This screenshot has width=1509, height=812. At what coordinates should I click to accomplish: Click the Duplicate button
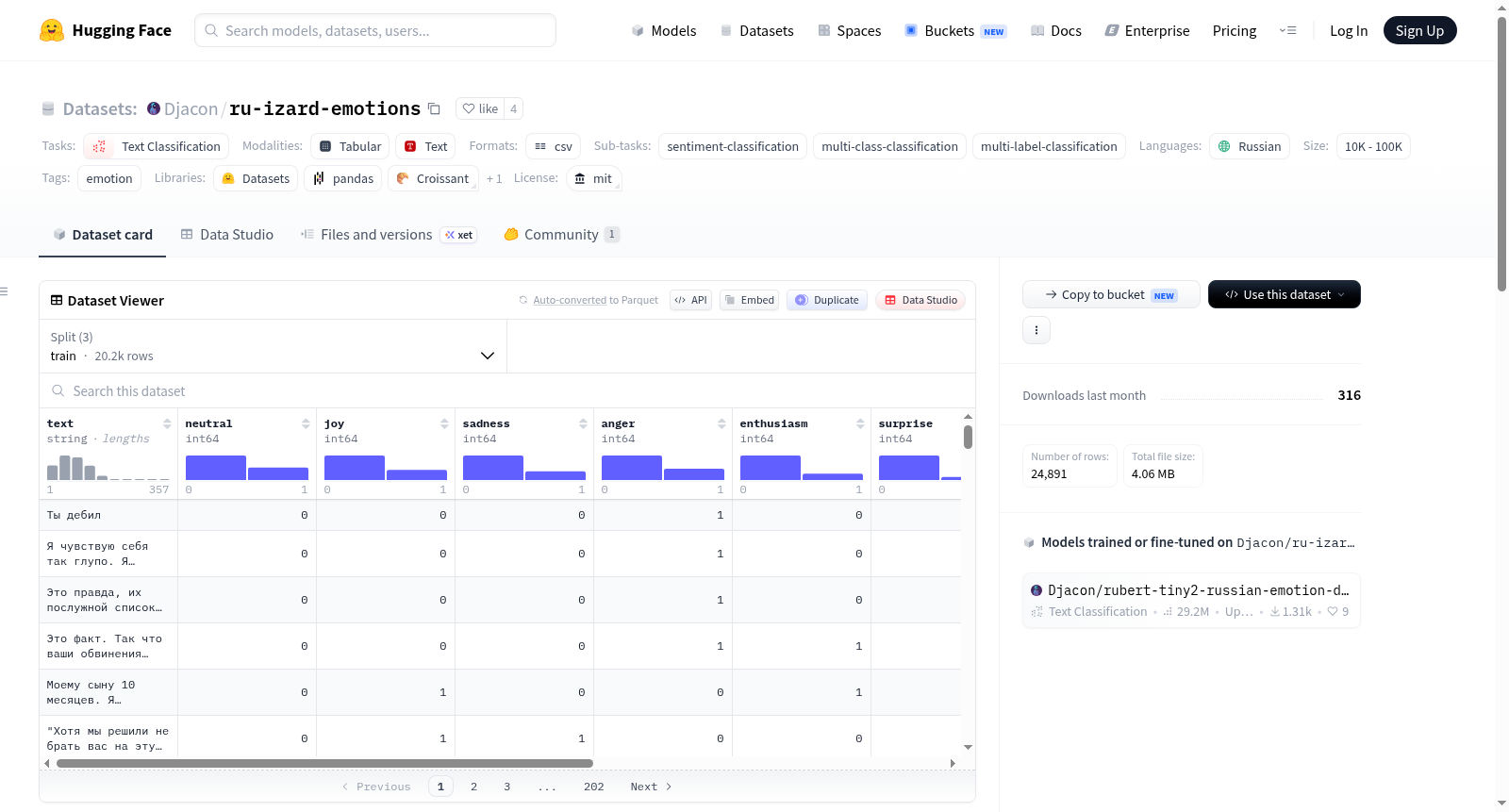tap(827, 300)
